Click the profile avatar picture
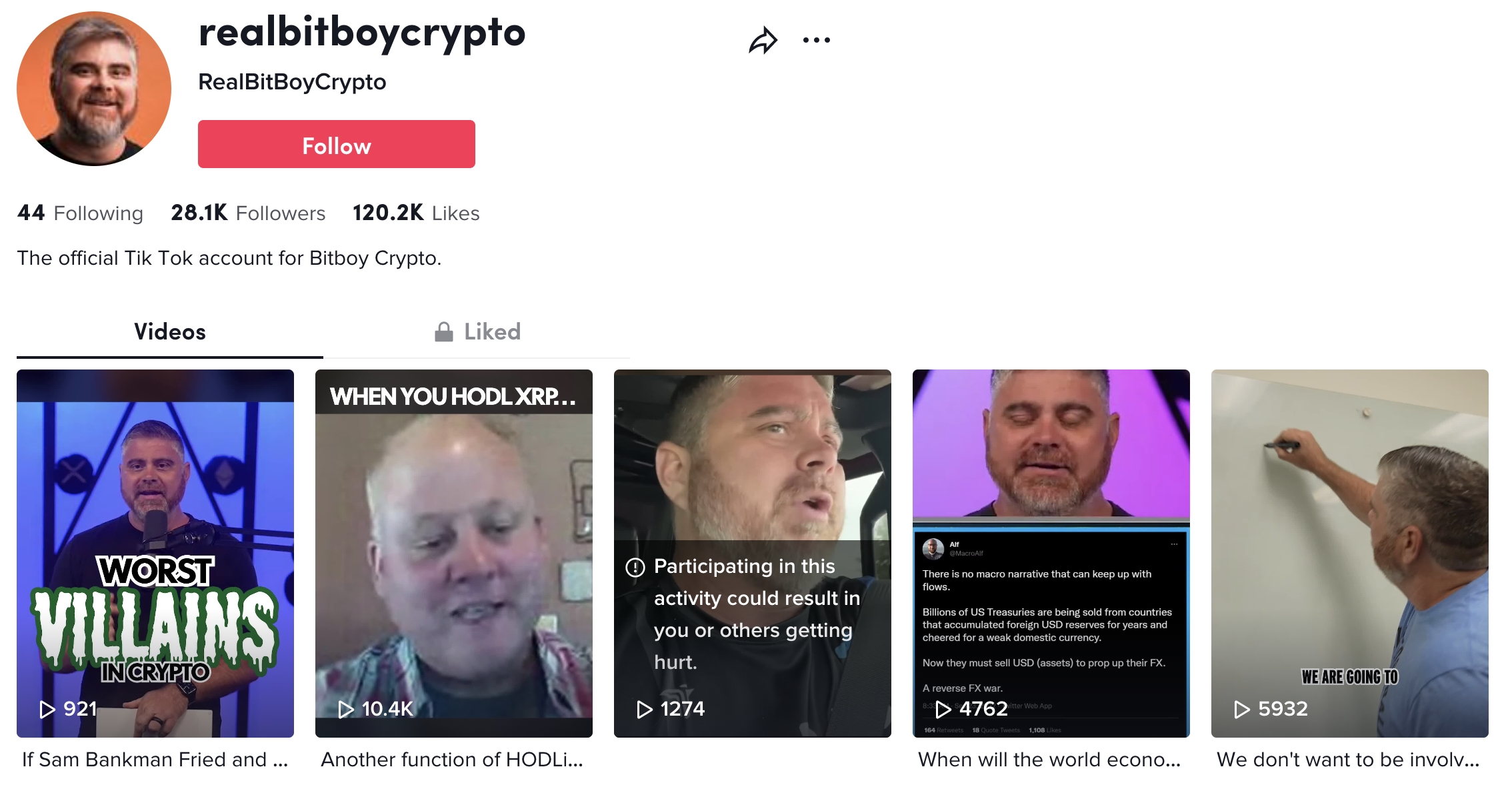 (94, 89)
